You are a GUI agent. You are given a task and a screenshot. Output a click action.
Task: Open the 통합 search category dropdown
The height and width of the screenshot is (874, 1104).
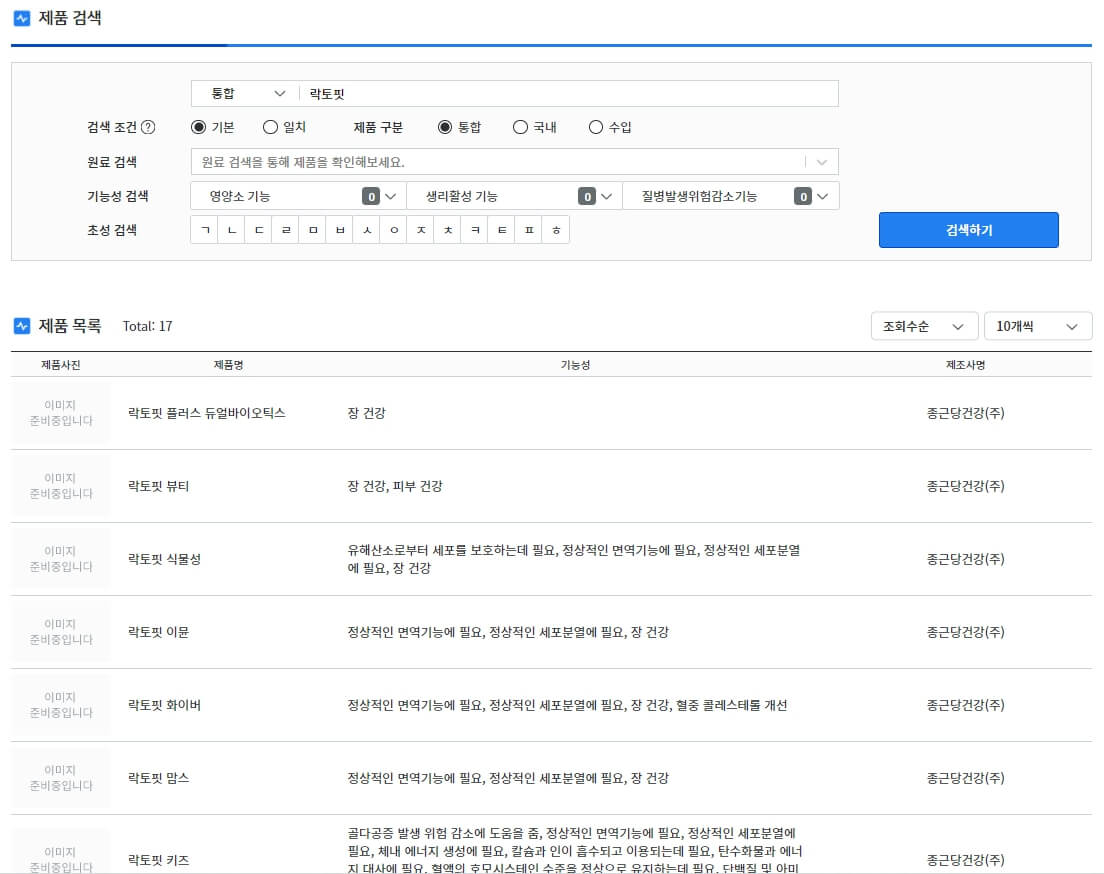245,94
